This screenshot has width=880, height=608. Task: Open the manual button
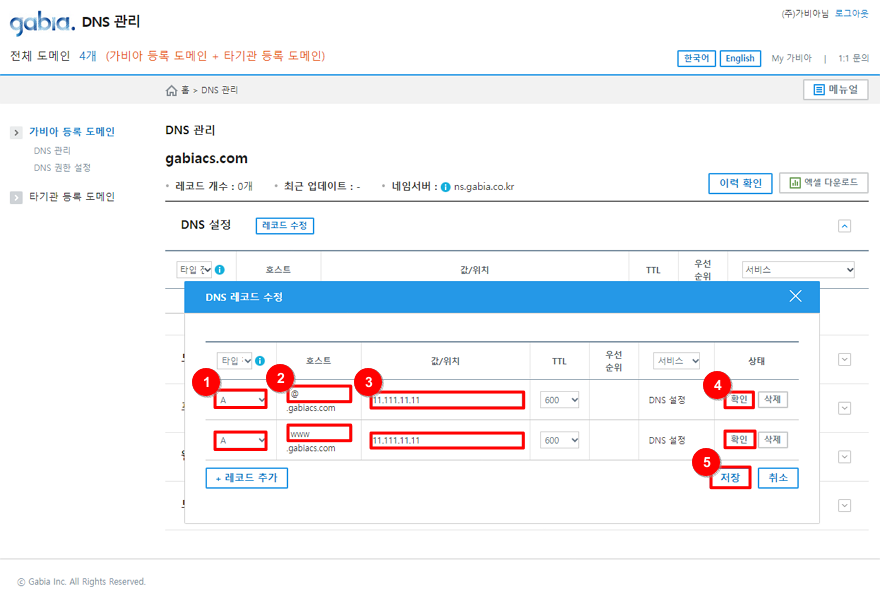click(x=835, y=90)
